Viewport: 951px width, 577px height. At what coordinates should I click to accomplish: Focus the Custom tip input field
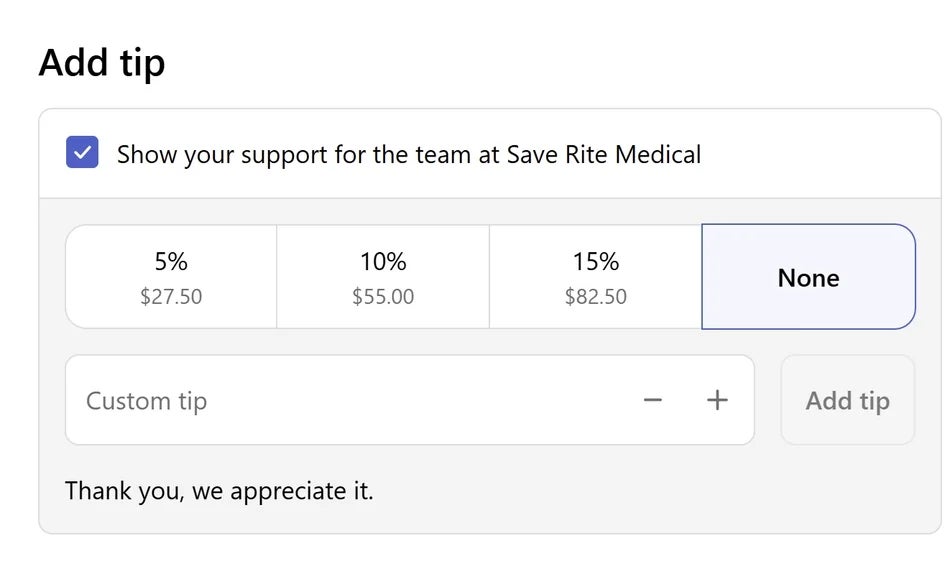click(x=350, y=400)
